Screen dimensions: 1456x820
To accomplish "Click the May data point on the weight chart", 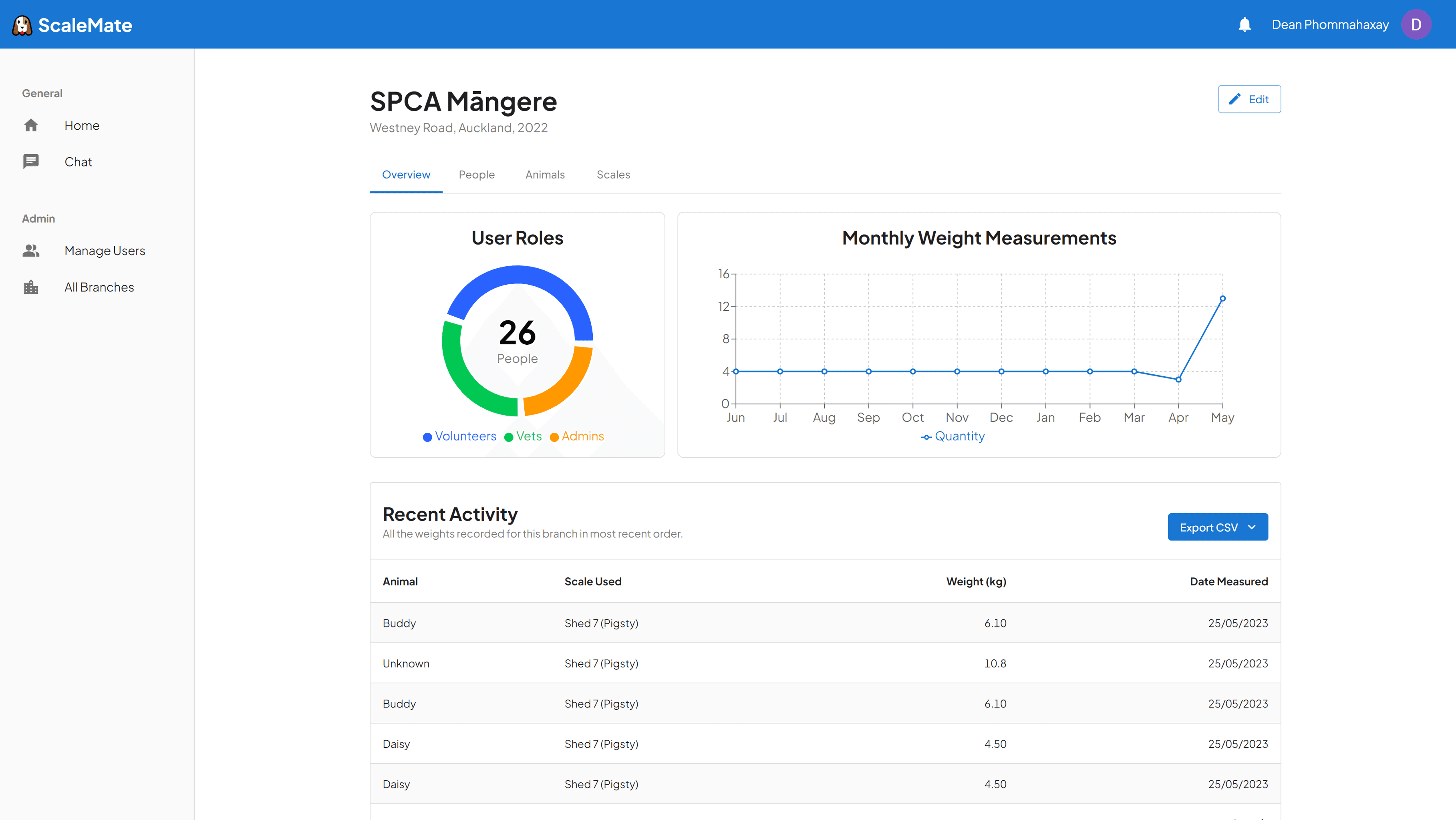I will (1222, 298).
